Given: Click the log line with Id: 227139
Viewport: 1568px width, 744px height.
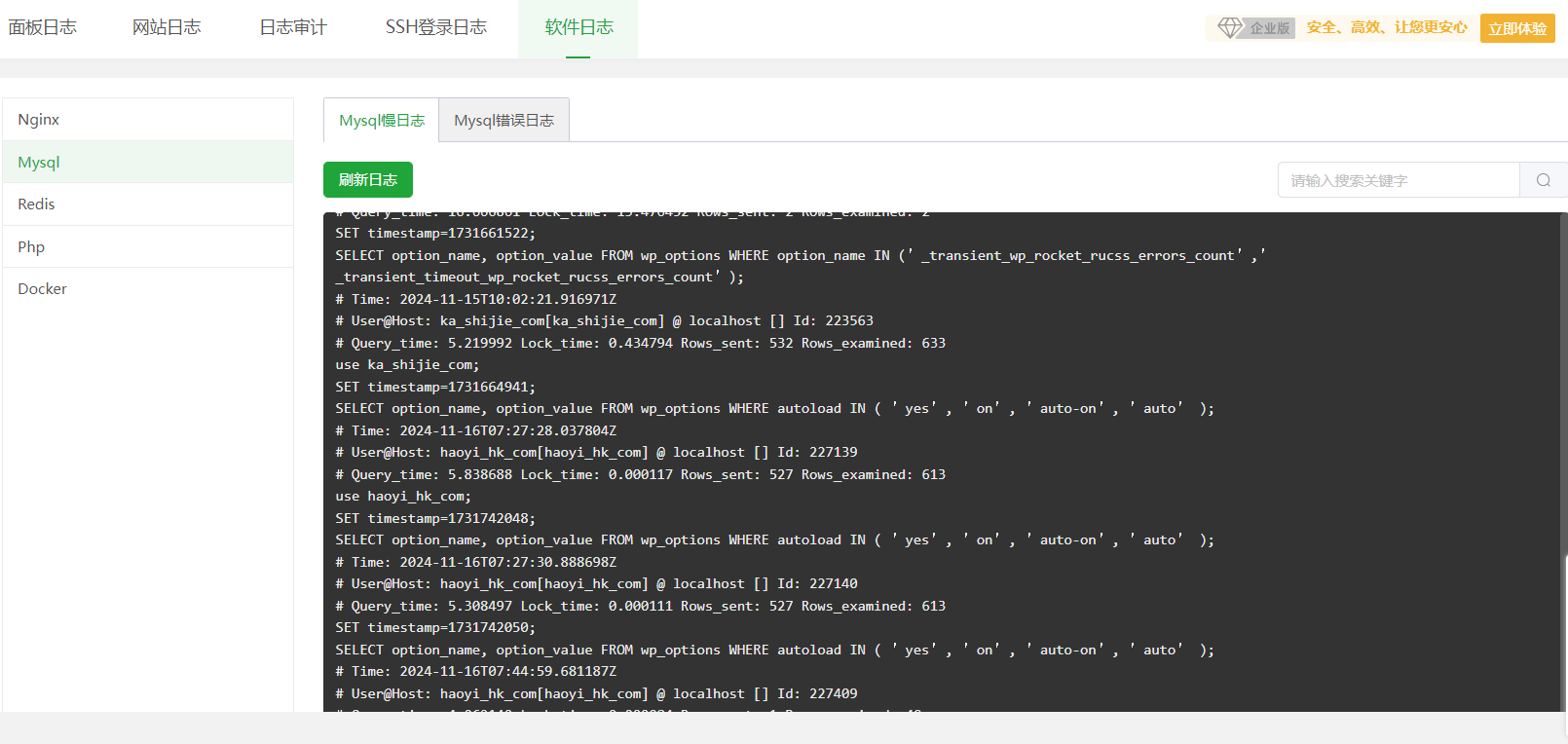Looking at the screenshot, I should coord(596,452).
